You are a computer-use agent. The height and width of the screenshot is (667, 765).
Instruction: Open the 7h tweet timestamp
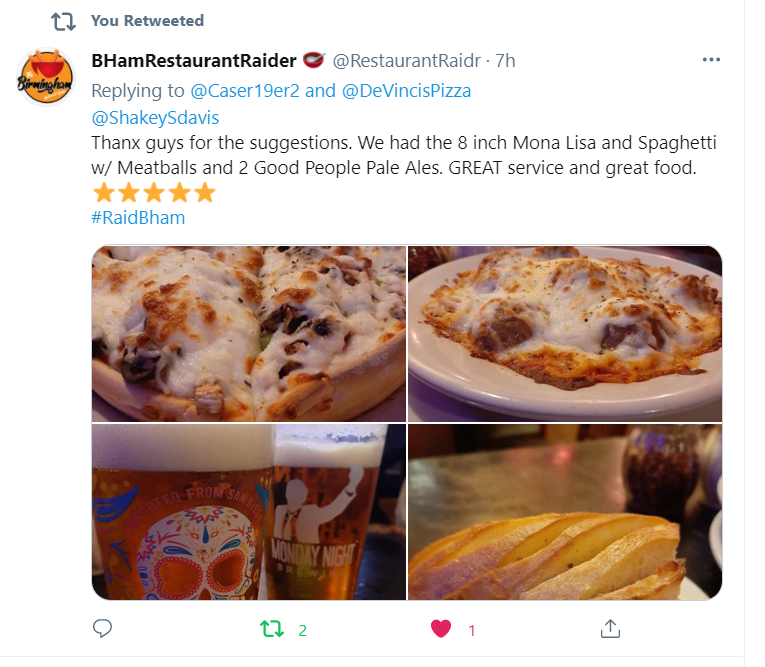505,61
